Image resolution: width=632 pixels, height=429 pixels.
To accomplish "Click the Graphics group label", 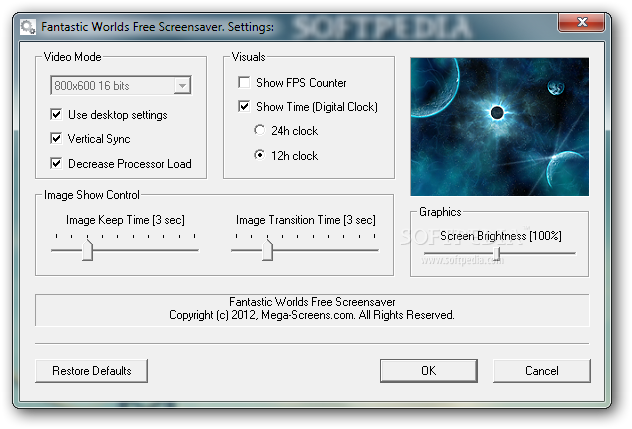I will coord(440,212).
